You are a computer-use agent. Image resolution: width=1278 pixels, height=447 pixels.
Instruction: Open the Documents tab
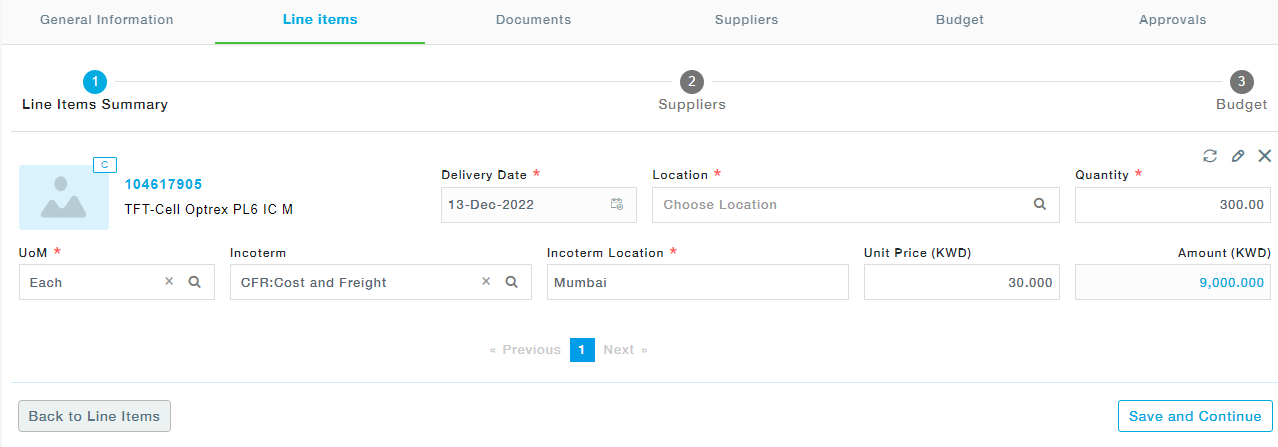(x=534, y=20)
